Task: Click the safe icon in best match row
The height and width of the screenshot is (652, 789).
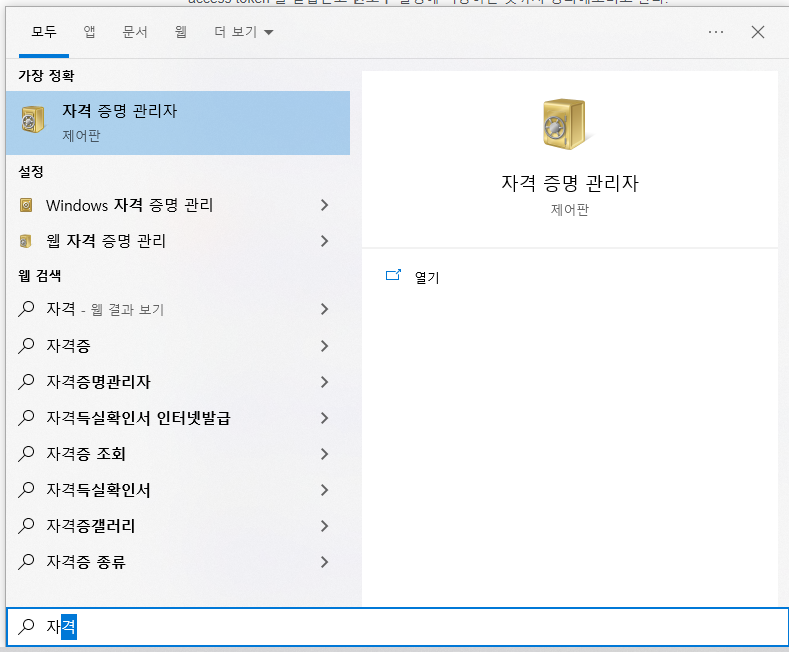Action: tap(33, 120)
